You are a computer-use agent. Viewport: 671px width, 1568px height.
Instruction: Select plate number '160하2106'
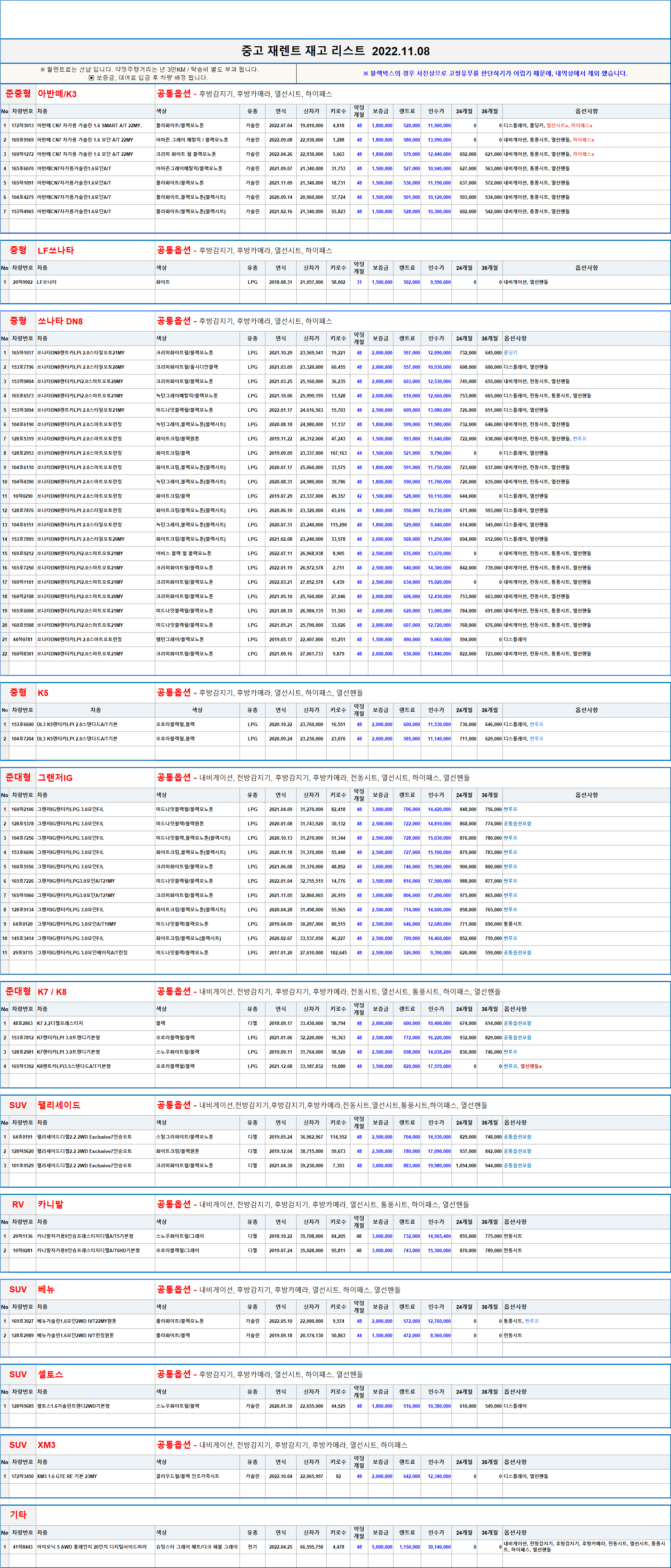coord(23,810)
